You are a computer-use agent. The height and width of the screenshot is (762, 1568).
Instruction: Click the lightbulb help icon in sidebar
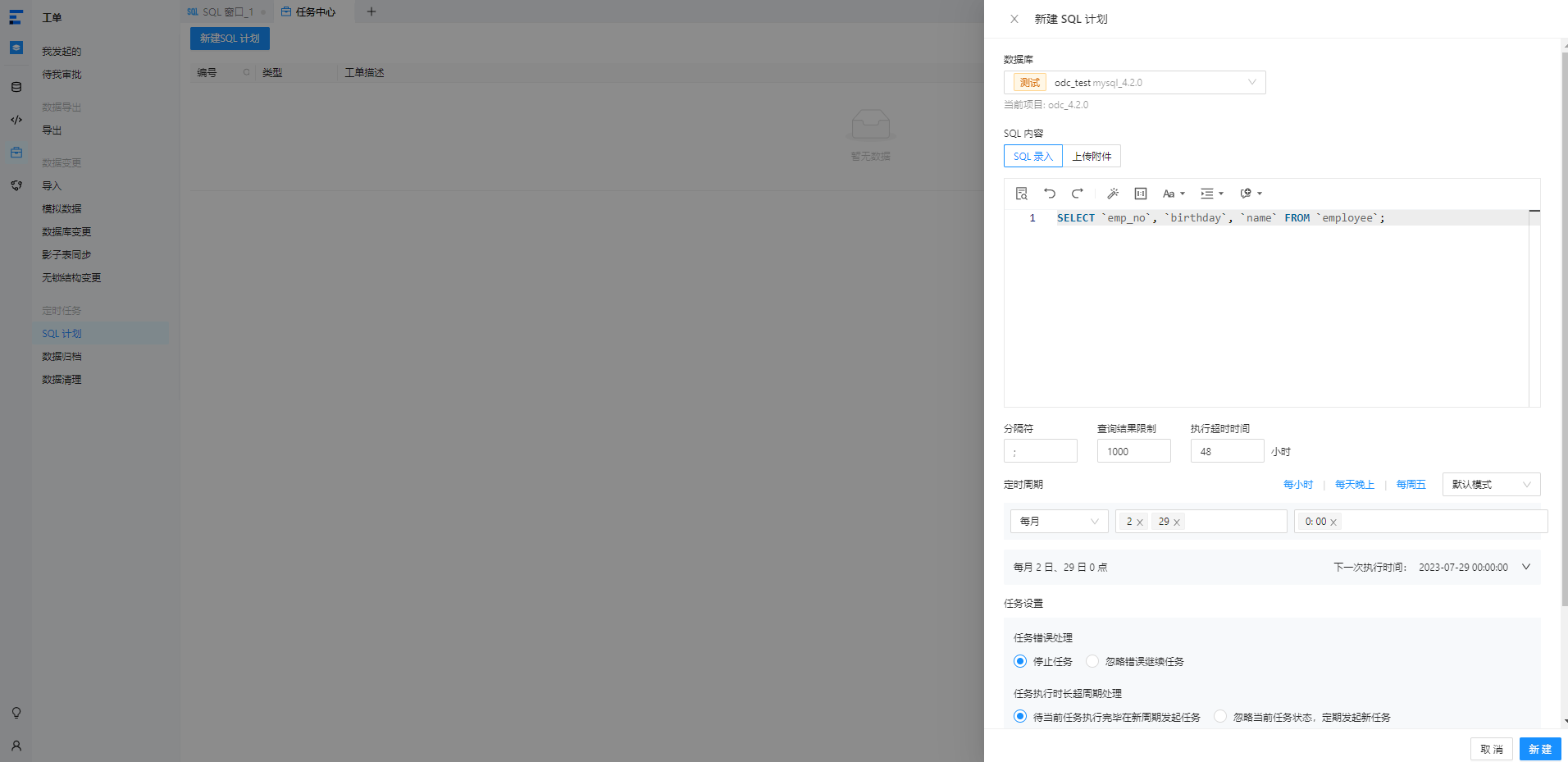[x=16, y=713]
